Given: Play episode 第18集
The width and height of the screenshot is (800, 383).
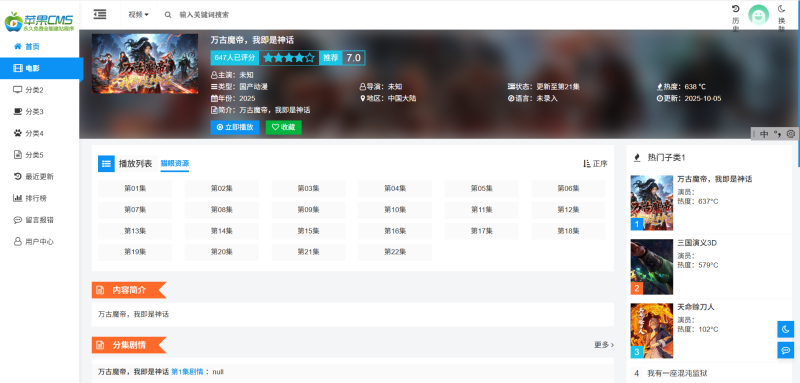Looking at the screenshot, I should 568,231.
